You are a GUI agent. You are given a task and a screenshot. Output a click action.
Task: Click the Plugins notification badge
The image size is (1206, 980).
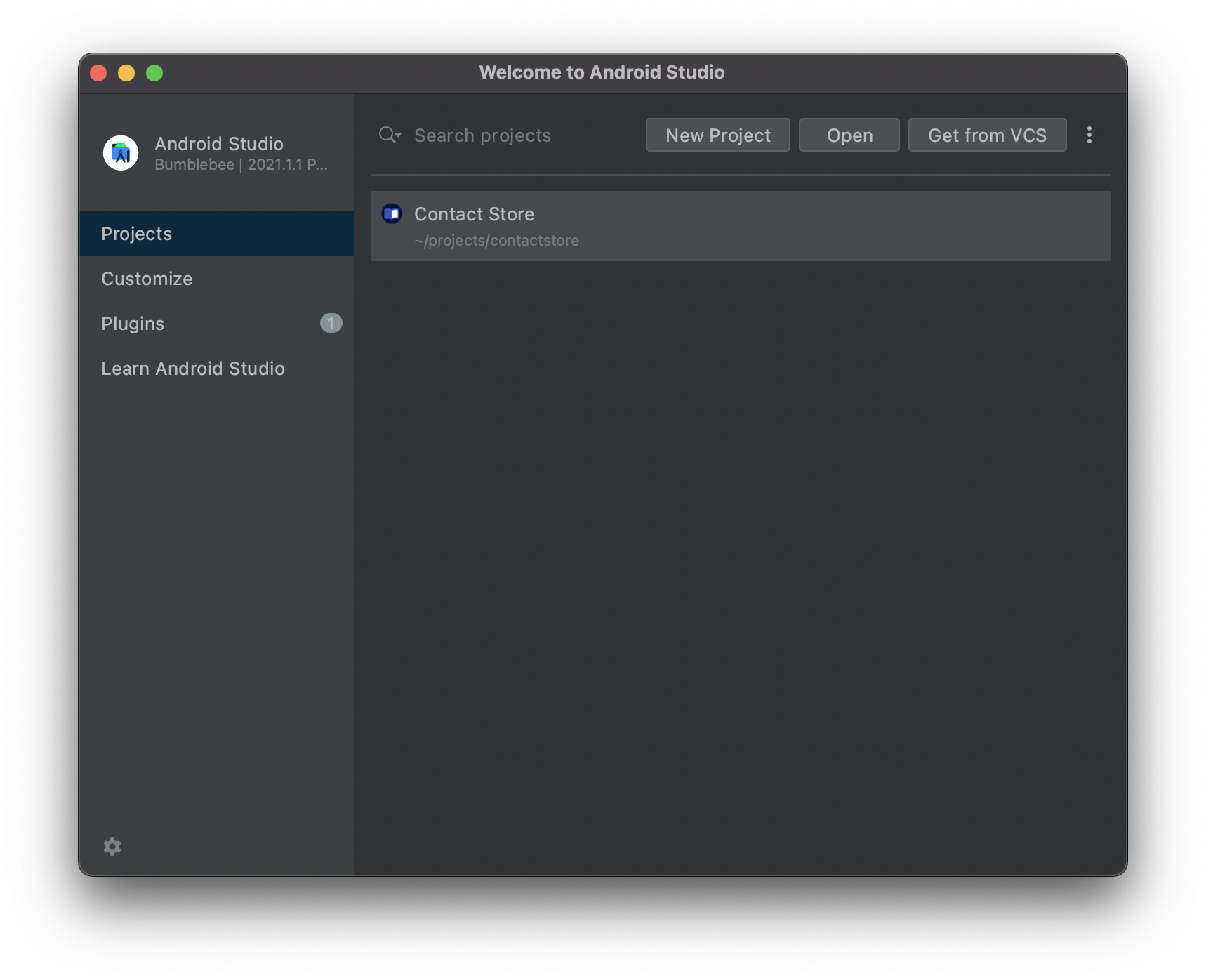[331, 323]
